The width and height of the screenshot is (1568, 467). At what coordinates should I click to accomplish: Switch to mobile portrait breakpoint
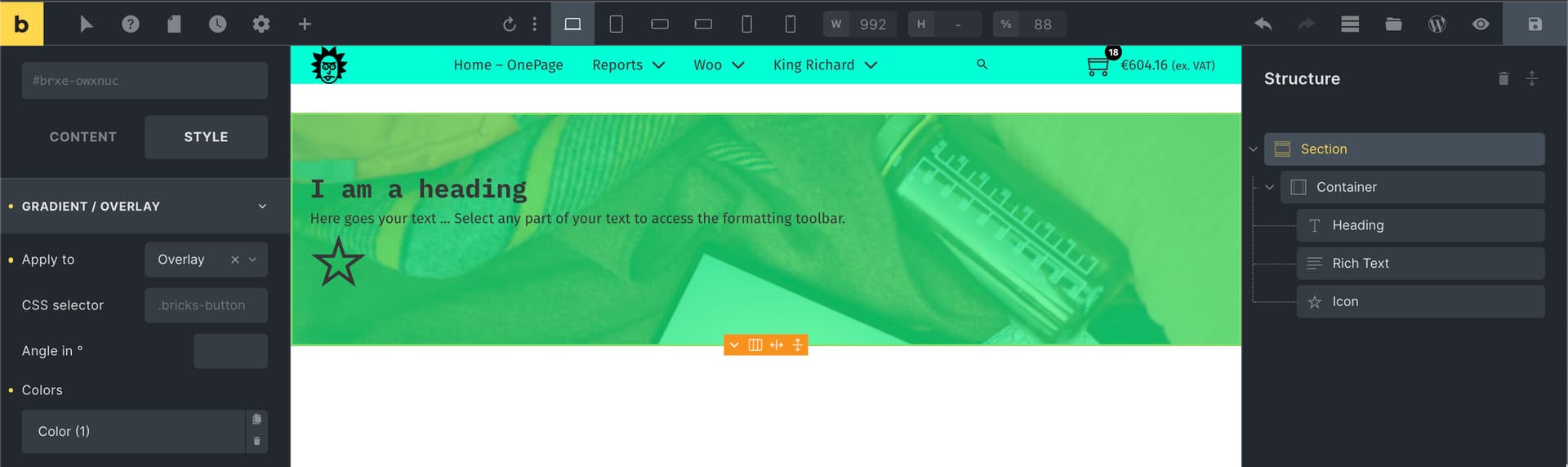coord(790,24)
